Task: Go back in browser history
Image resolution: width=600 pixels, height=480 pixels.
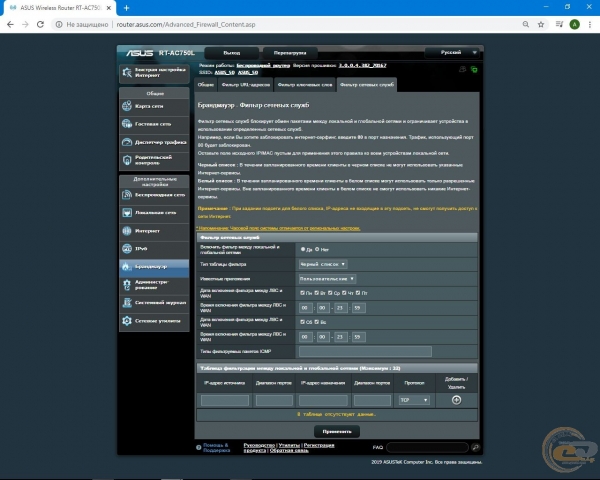Action: 10,24
